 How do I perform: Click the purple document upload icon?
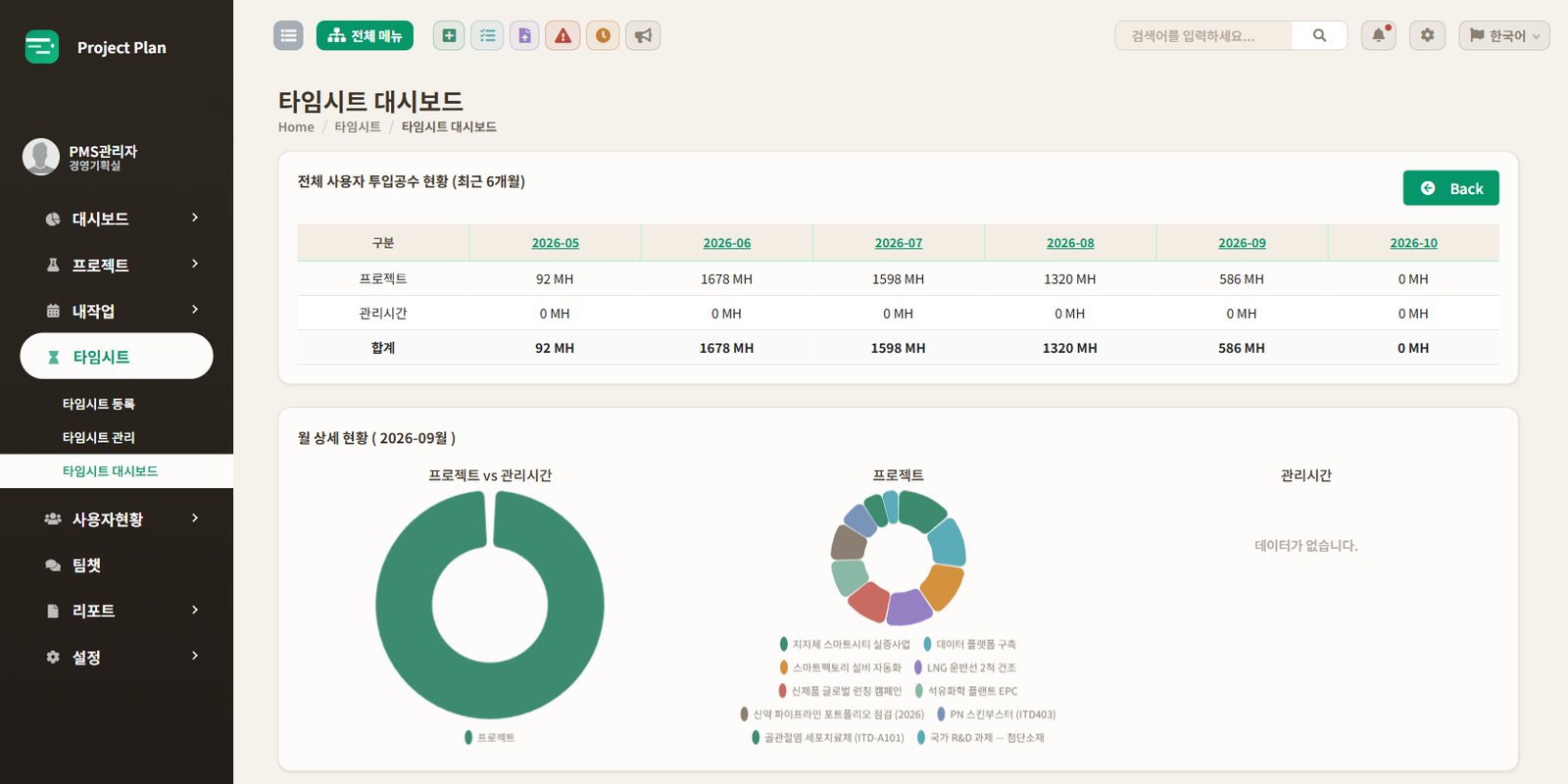(x=524, y=35)
